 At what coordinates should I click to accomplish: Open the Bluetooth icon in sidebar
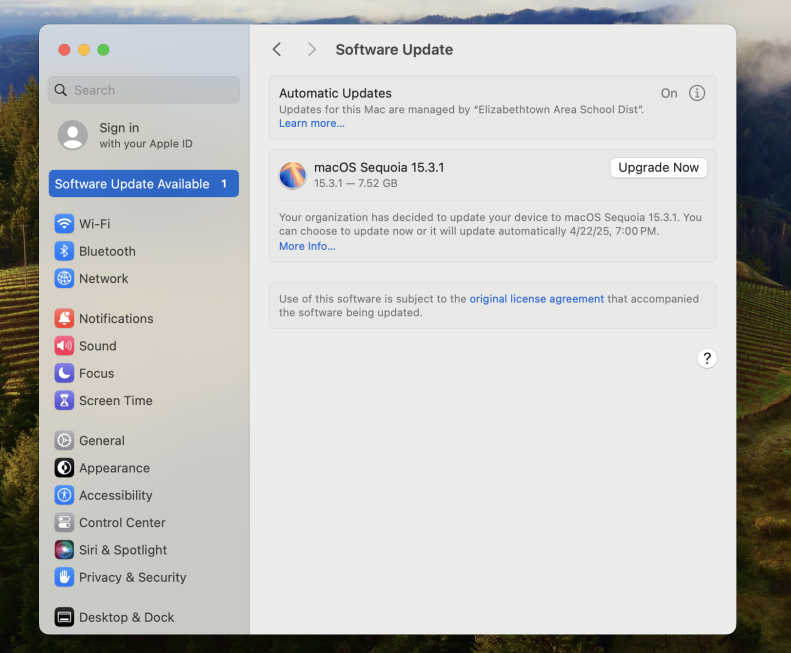[64, 251]
